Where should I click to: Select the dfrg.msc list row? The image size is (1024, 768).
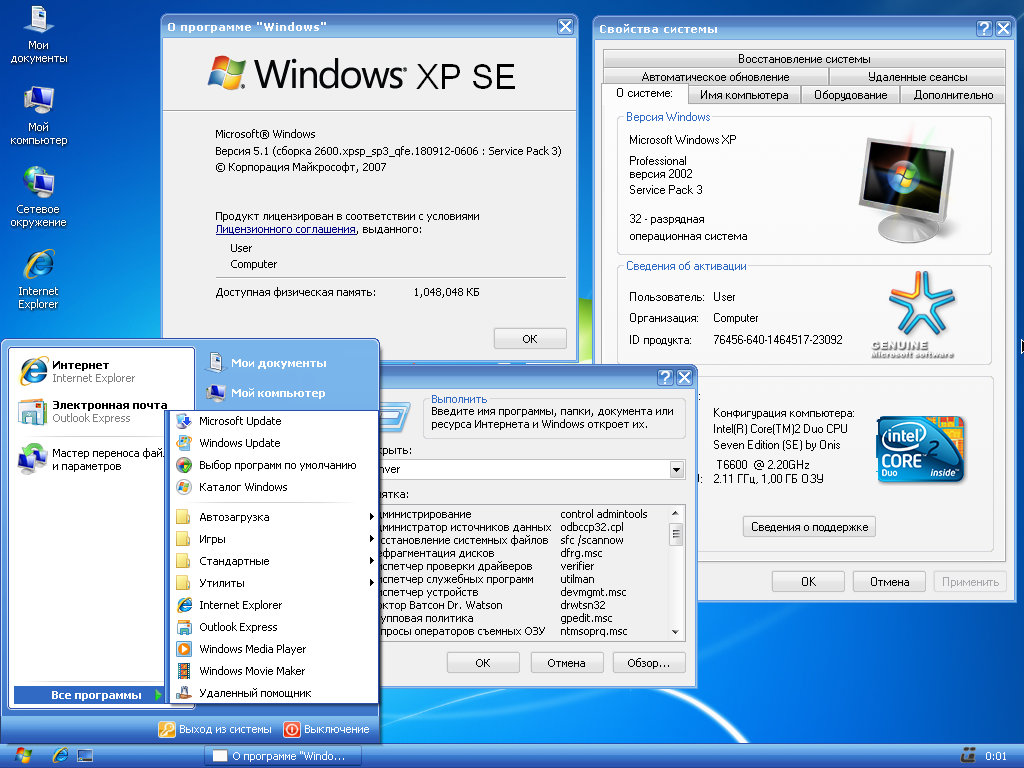pyautogui.click(x=524, y=553)
